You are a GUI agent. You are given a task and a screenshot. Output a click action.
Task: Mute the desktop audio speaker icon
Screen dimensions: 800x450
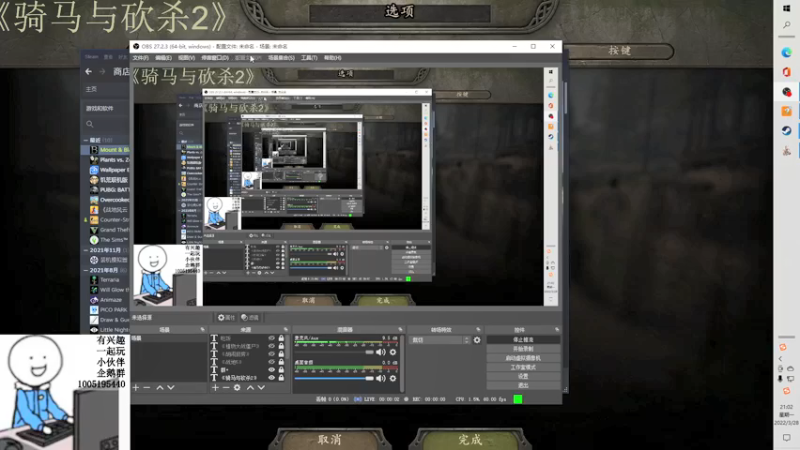(381, 378)
